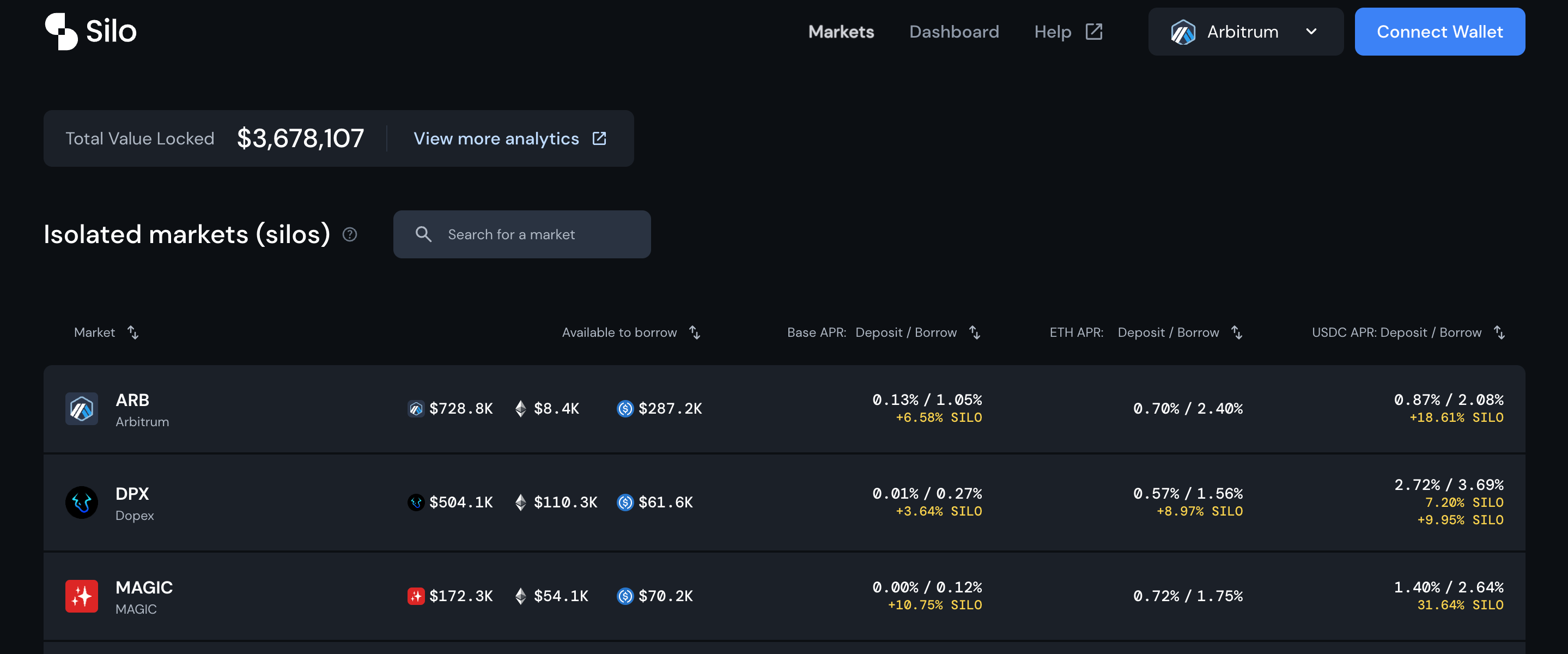Screen dimensions: 1568x654
Task: Click the help question mark beside Isolated markets
Action: point(349,234)
